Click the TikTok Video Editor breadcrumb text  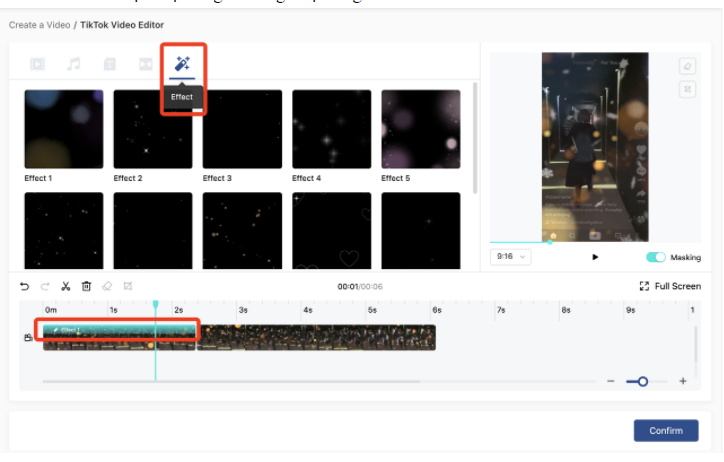point(122,25)
